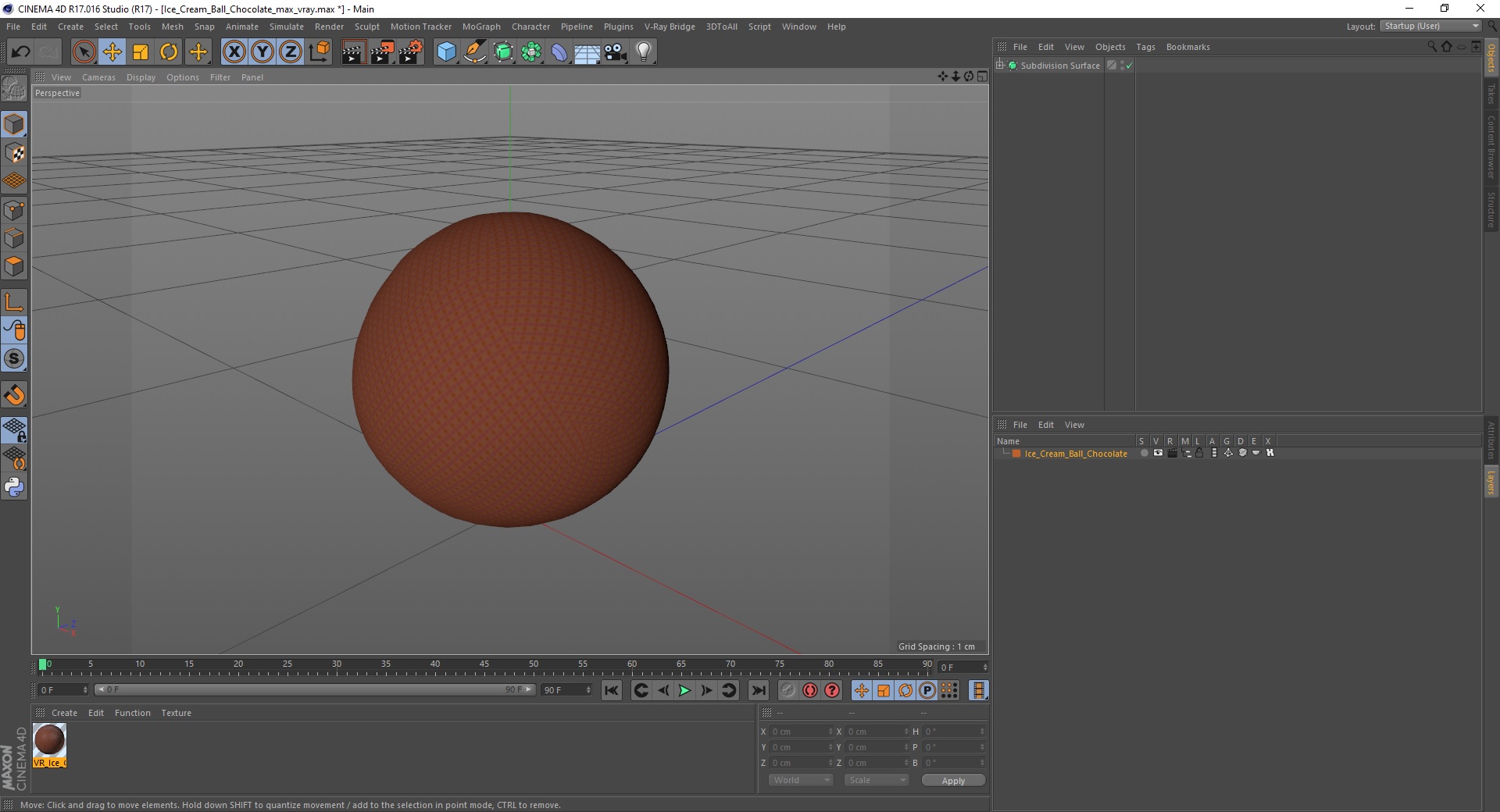Activate the Rotate tool
Viewport: 1500px width, 812px height.
(169, 52)
